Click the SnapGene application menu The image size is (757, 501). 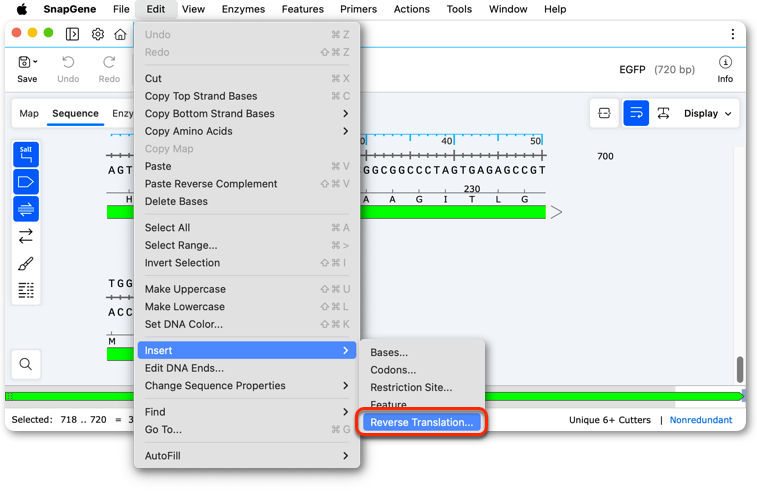pyautogui.click(x=70, y=9)
